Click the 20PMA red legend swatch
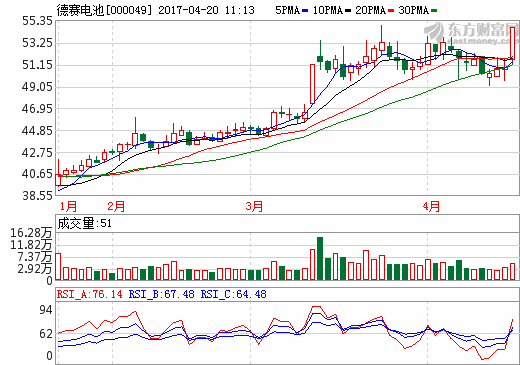This screenshot has width=520, height=365. point(391,11)
